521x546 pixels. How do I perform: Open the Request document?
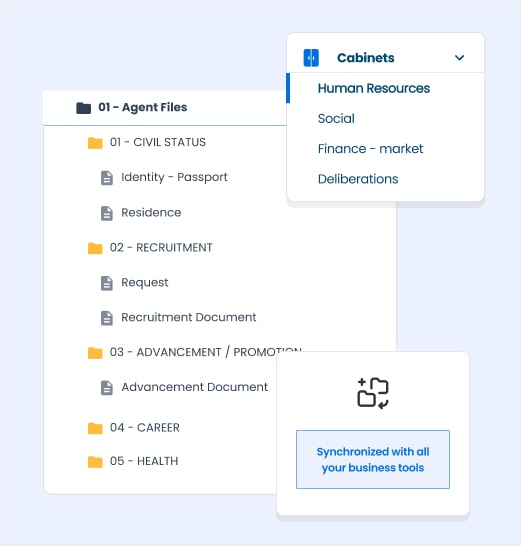[x=145, y=283]
